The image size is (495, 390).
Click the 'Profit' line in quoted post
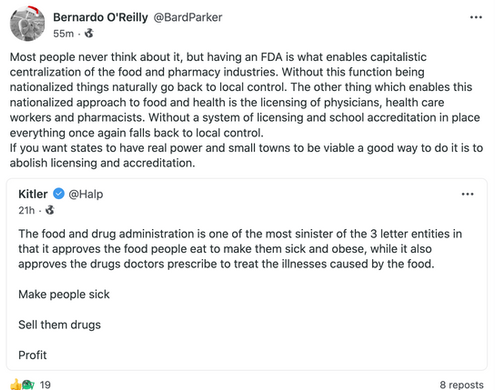point(33,355)
